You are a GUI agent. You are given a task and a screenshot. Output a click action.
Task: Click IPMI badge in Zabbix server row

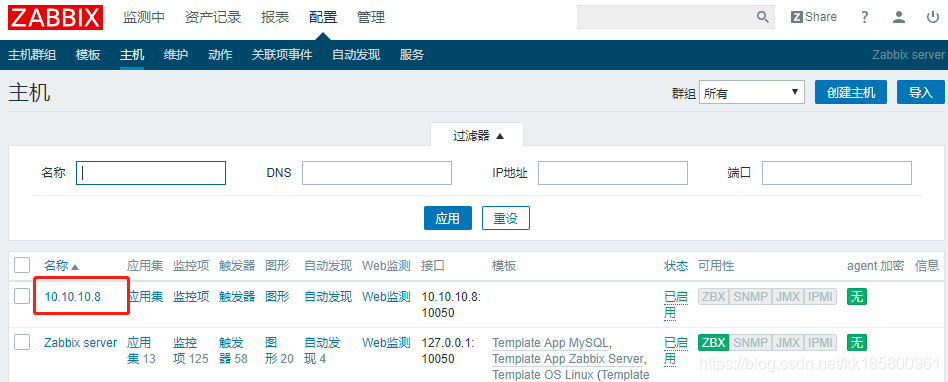pos(820,343)
